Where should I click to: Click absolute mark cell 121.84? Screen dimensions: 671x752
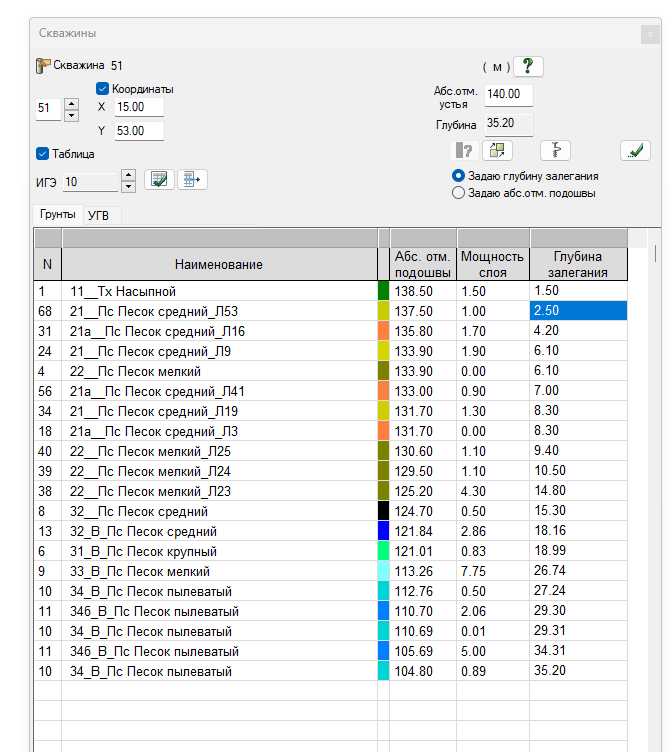pyautogui.click(x=423, y=531)
